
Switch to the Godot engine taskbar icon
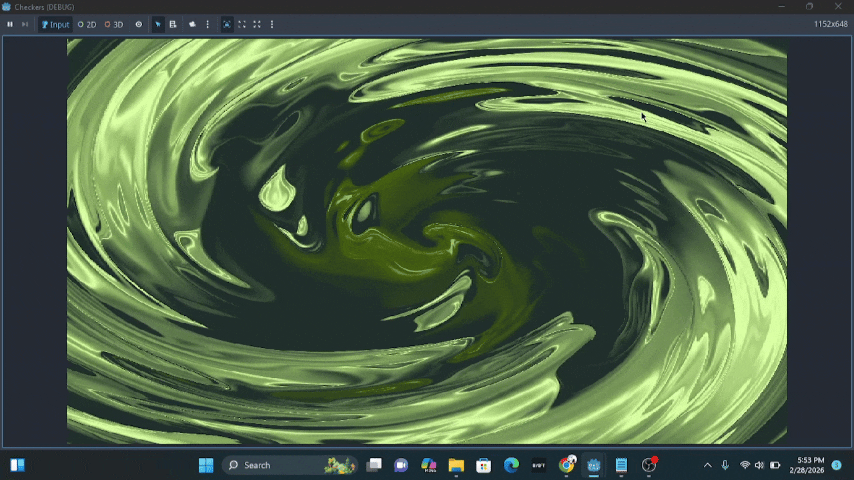(x=594, y=465)
